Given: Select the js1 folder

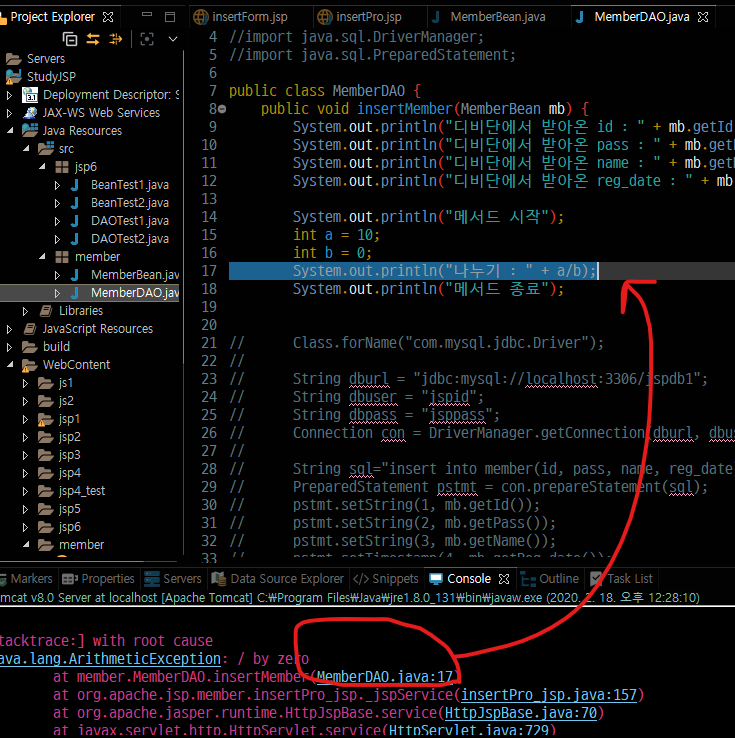Looking at the screenshot, I should point(56,383).
